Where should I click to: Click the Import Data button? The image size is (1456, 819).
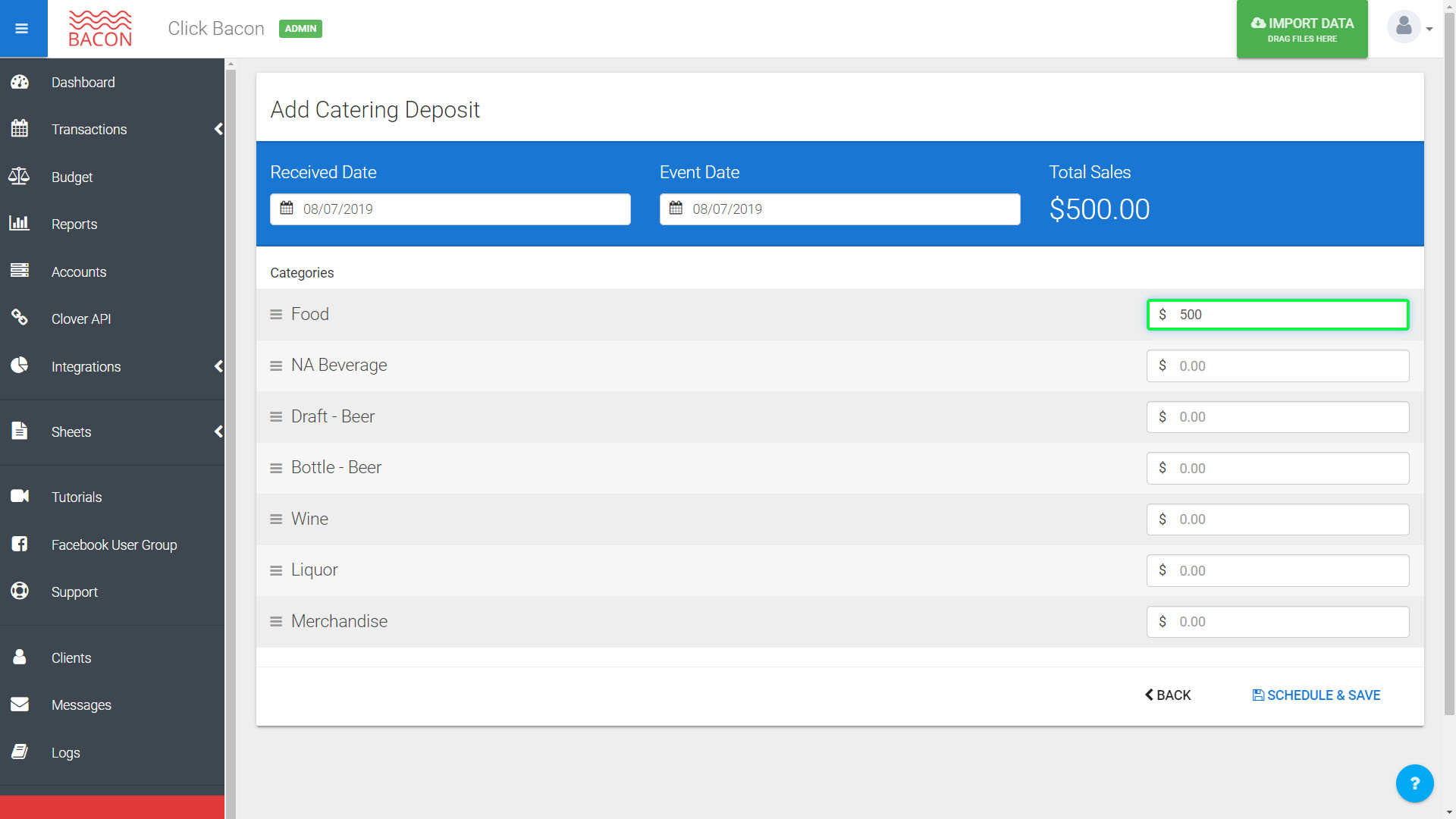point(1302,30)
